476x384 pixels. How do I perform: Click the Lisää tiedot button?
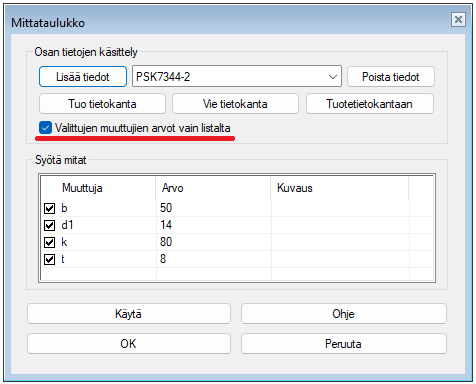point(83,77)
